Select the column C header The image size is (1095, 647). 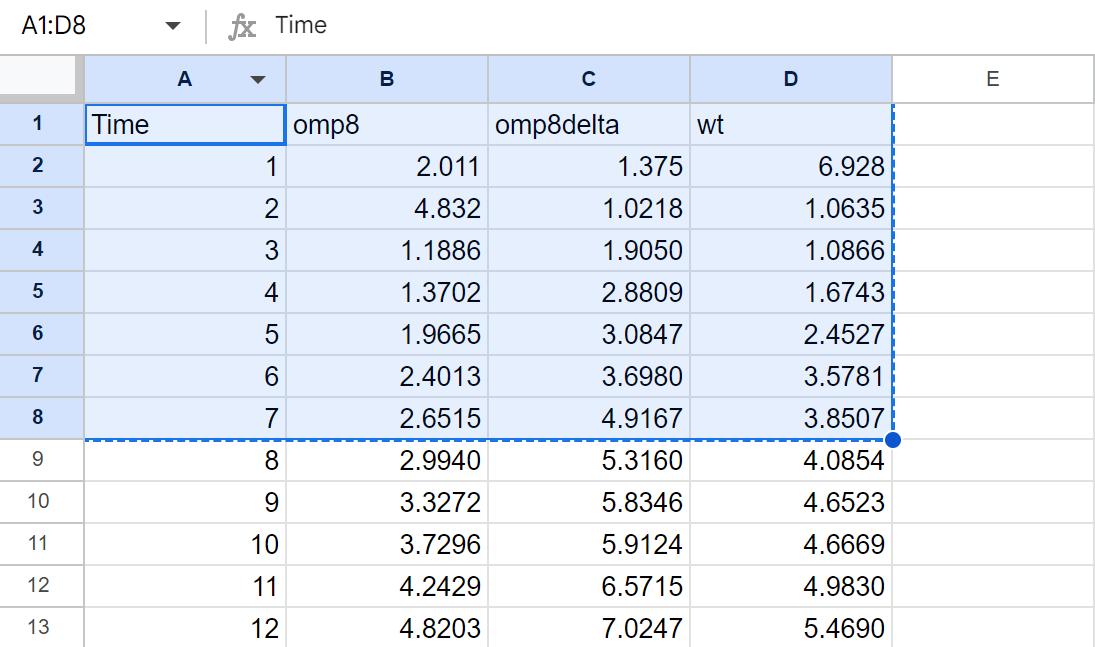pyautogui.click(x=589, y=80)
